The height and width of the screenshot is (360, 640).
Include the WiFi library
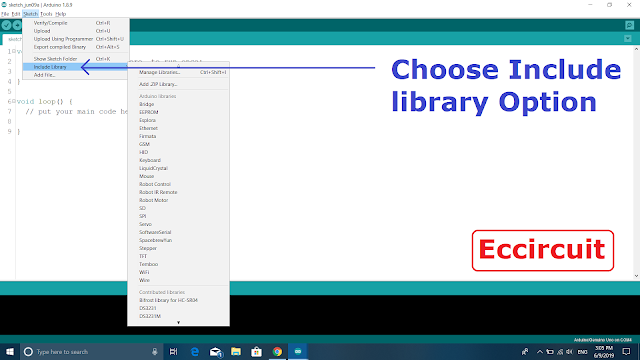click(178, 272)
